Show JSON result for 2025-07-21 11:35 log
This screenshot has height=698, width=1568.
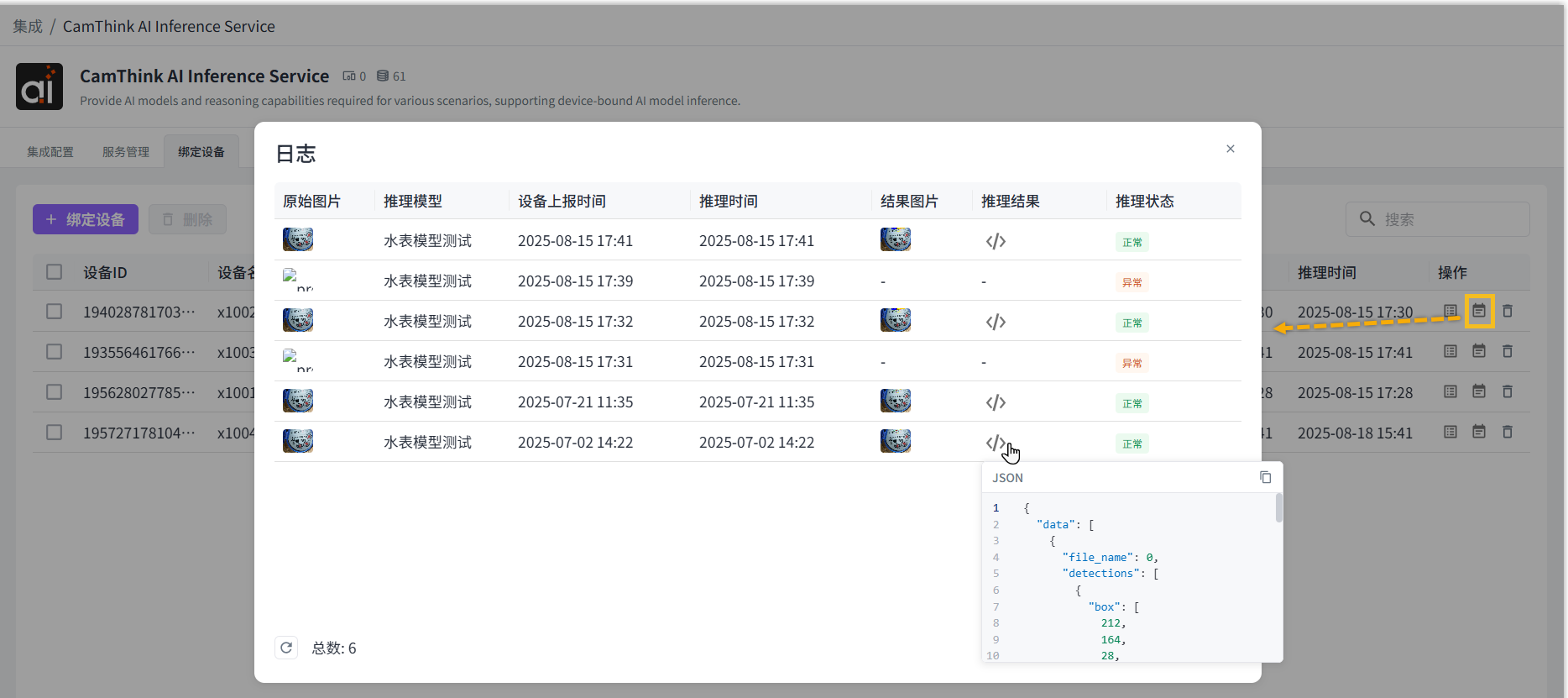pos(996,403)
